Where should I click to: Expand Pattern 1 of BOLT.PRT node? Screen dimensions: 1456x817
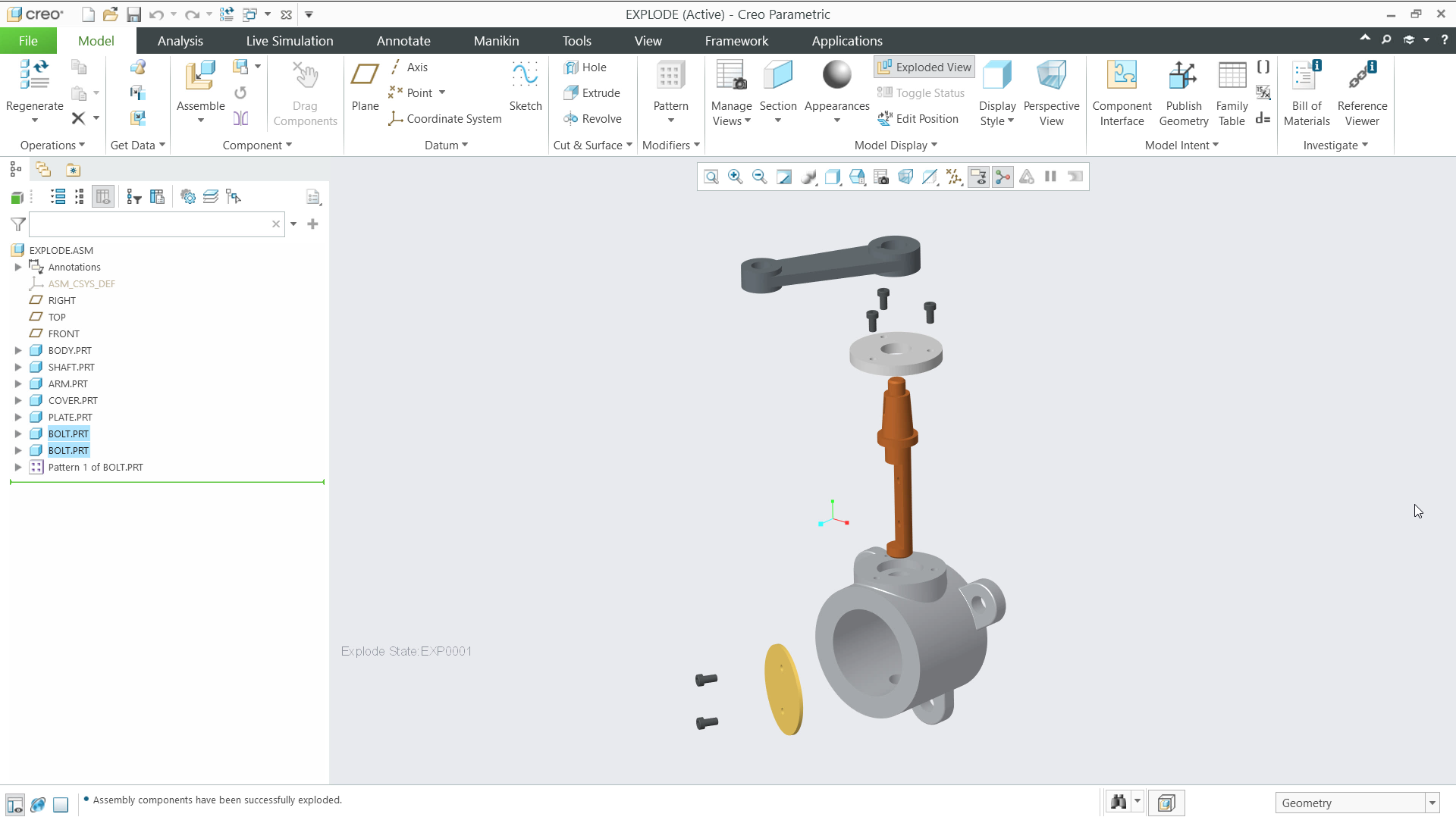click(18, 468)
